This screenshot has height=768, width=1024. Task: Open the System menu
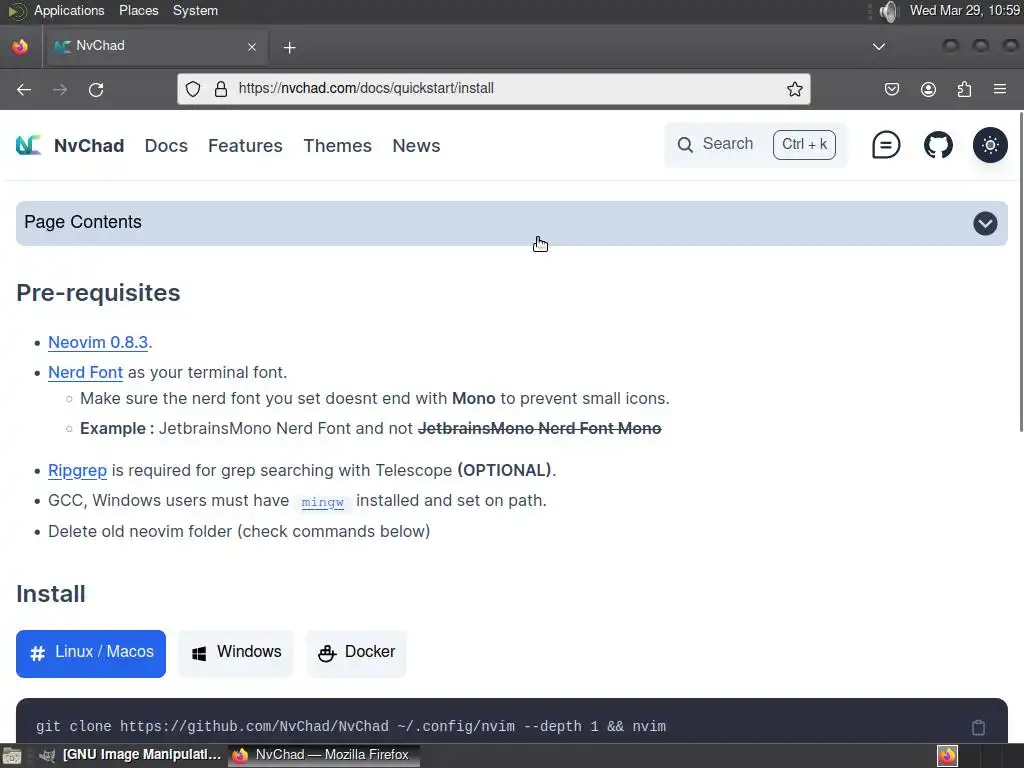pyautogui.click(x=195, y=10)
